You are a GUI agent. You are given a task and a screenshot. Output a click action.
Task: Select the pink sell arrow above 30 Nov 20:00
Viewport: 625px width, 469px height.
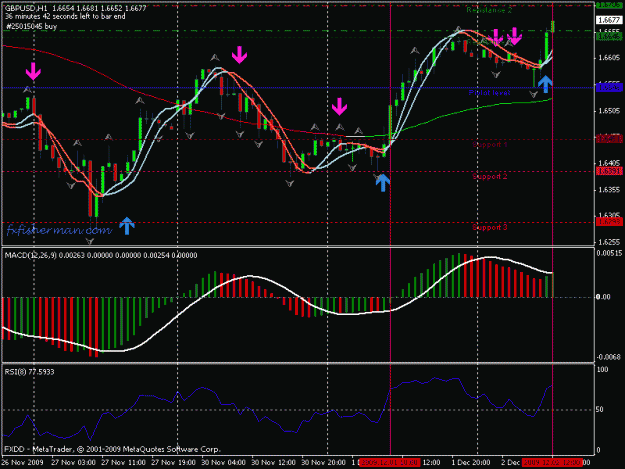click(339, 107)
